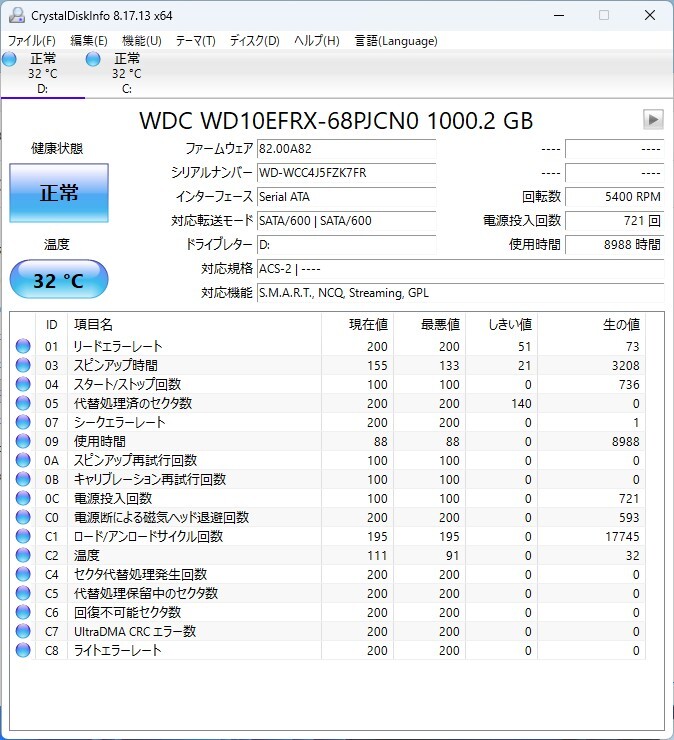The width and height of the screenshot is (674, 740).
Task: Click the 現在値 column header
Action: pyautogui.click(x=357, y=325)
